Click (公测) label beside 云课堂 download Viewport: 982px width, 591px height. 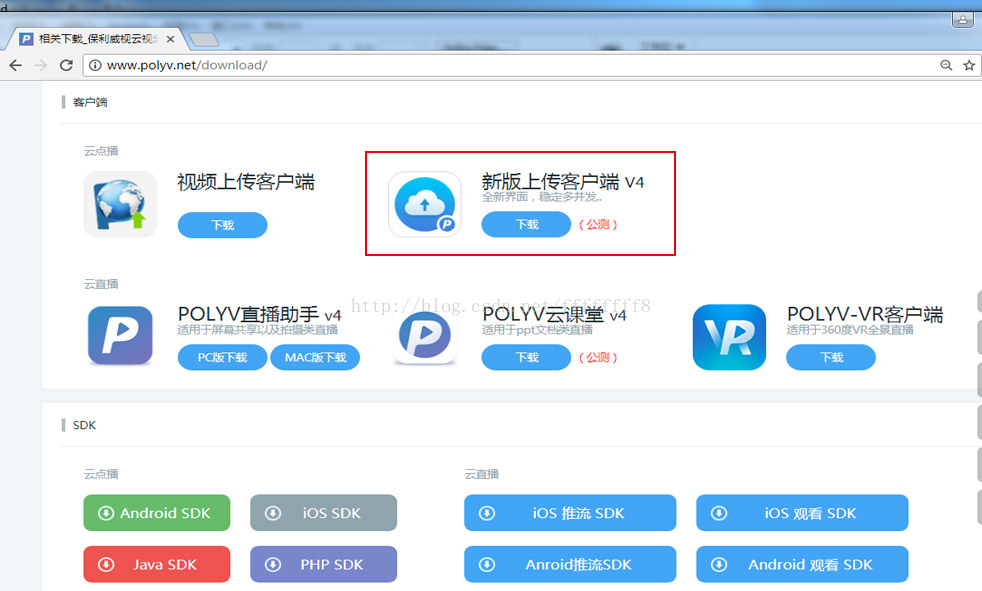click(x=598, y=357)
